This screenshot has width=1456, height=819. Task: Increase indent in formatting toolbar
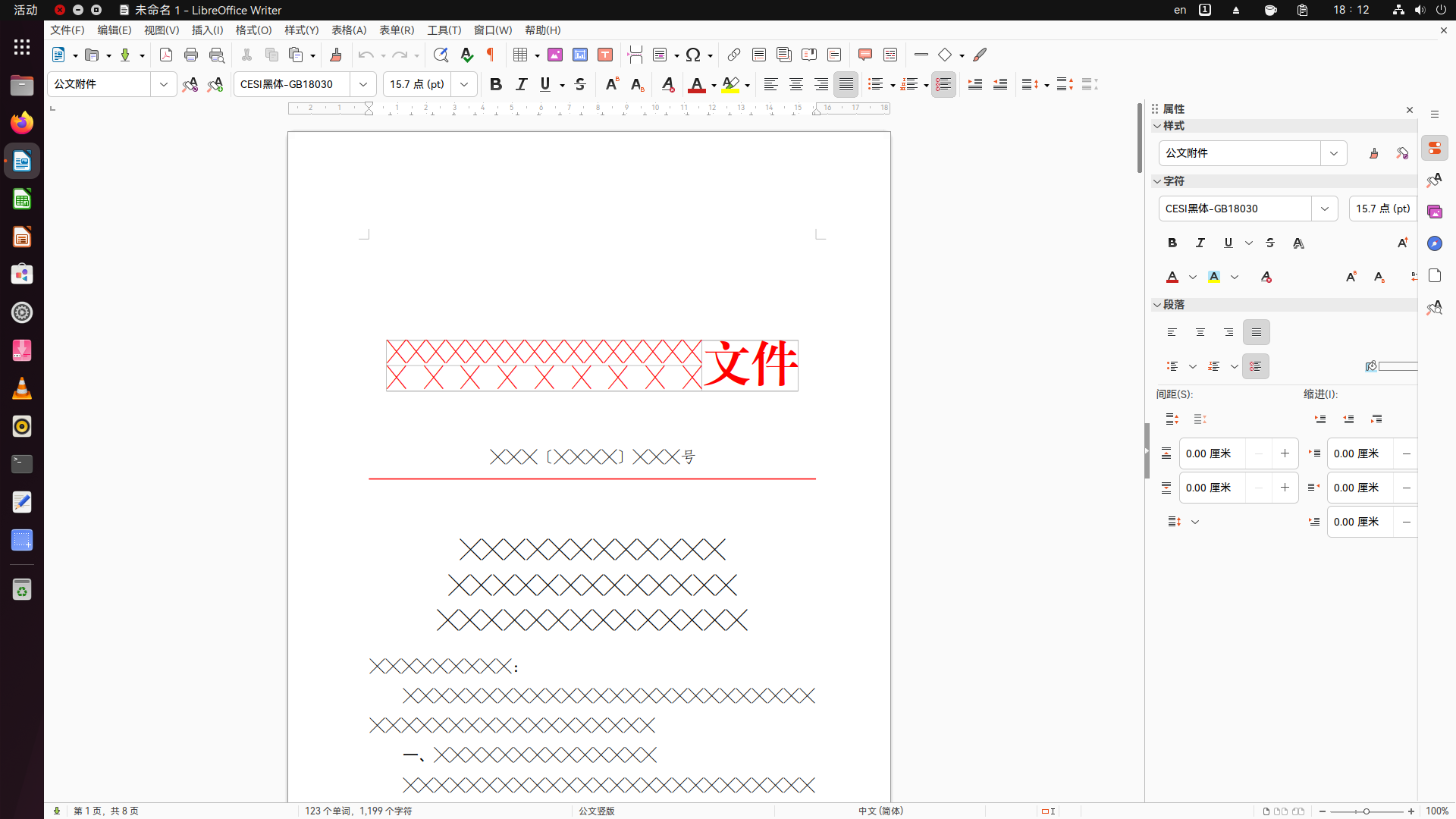pos(975,84)
